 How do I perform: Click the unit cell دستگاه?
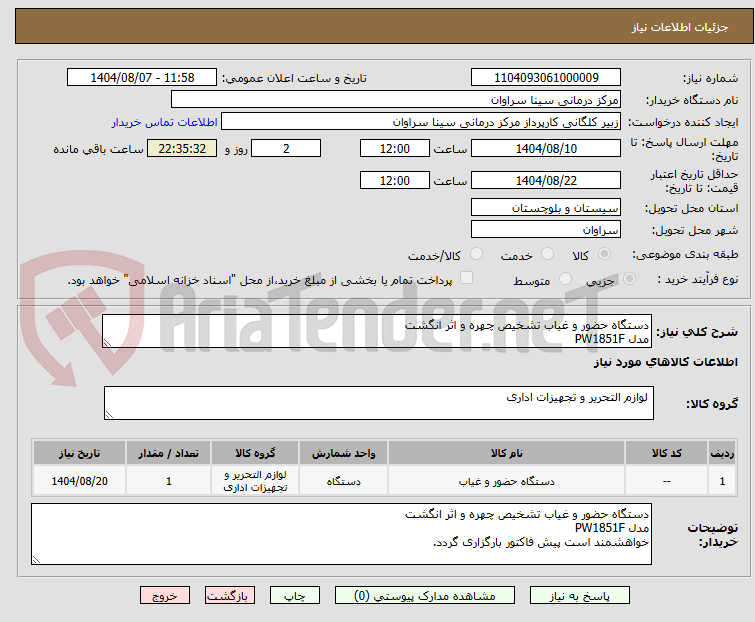(343, 481)
